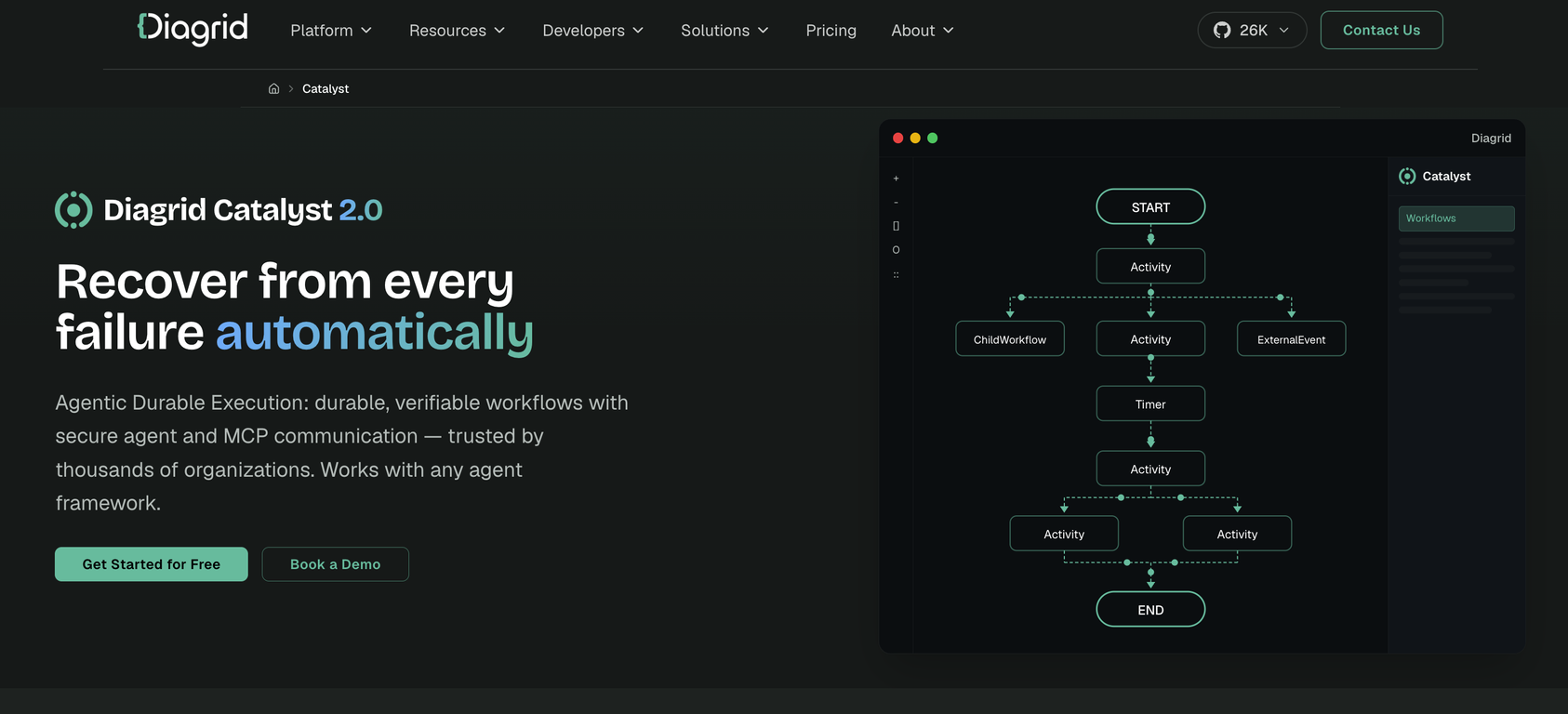Click the Activity node between ChildWorkflow and ExternalEvent
The image size is (1568, 714).
pos(1150,339)
